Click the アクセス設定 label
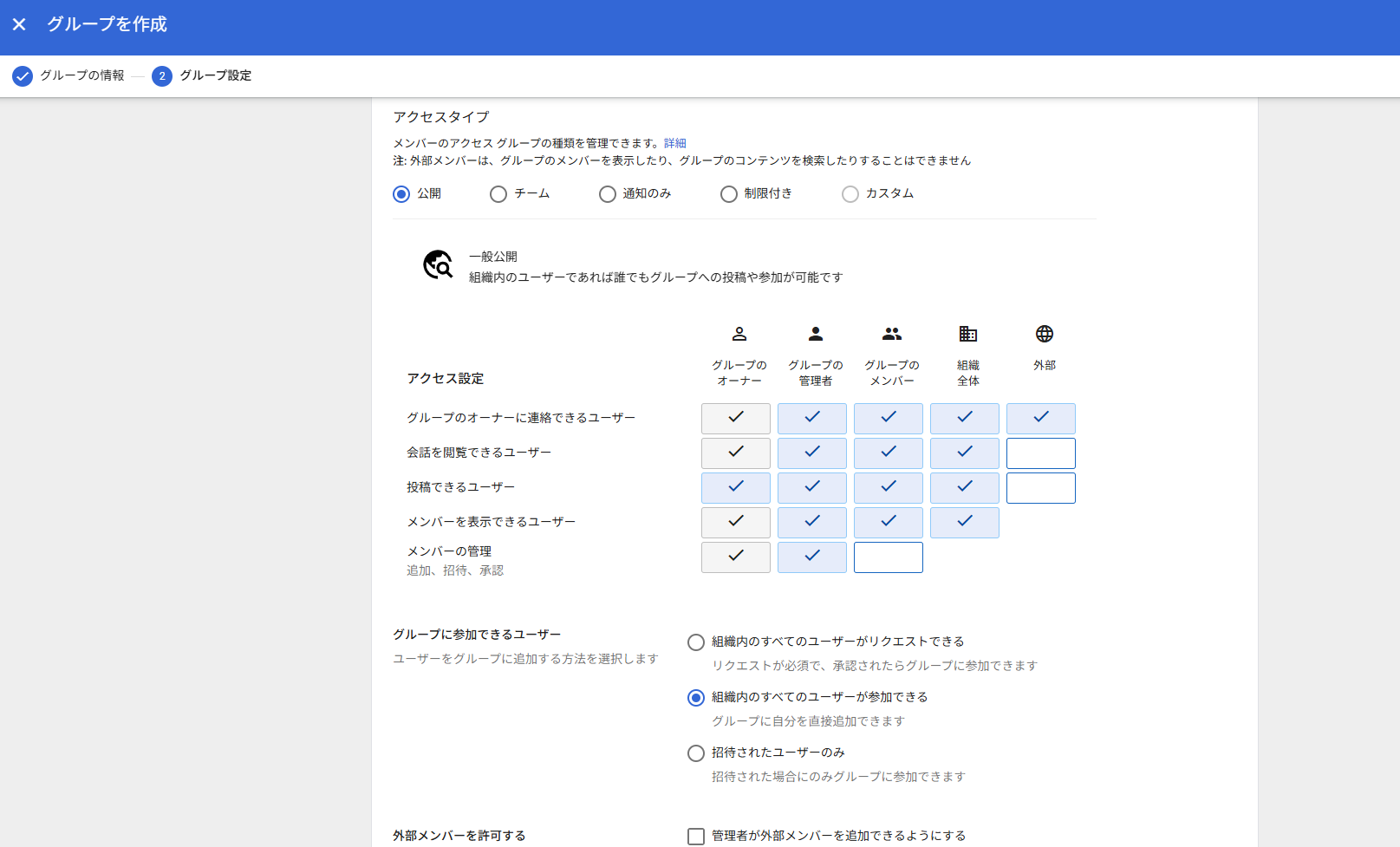This screenshot has height=847, width=1400. 446,379
